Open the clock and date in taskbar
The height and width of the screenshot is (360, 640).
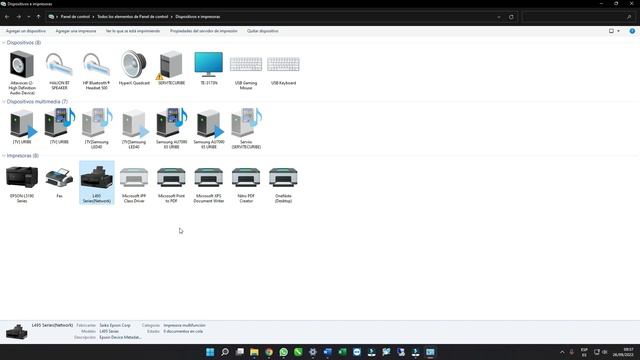[624, 352]
